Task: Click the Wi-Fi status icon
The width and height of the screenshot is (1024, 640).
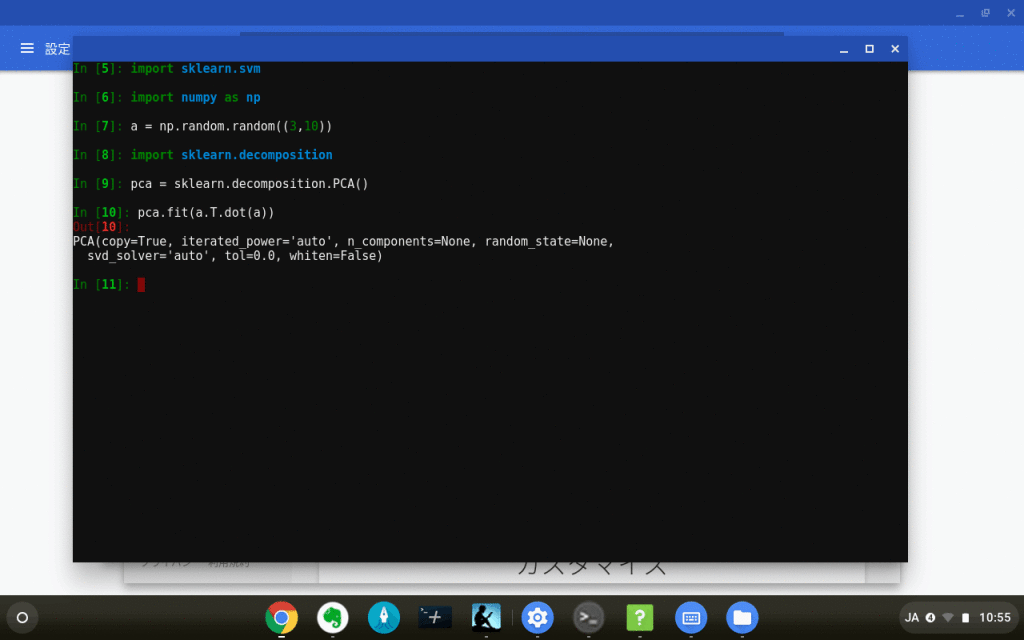Action: [x=948, y=617]
